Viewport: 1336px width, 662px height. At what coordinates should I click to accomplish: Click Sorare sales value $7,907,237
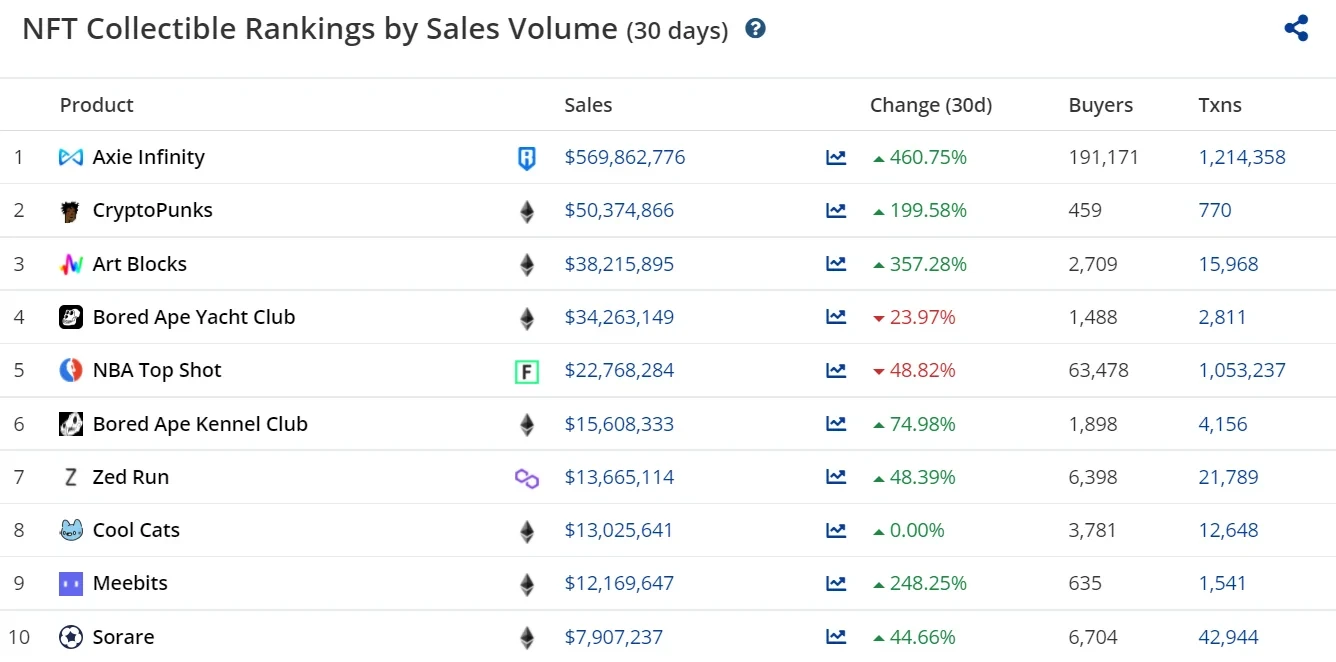coord(613,637)
